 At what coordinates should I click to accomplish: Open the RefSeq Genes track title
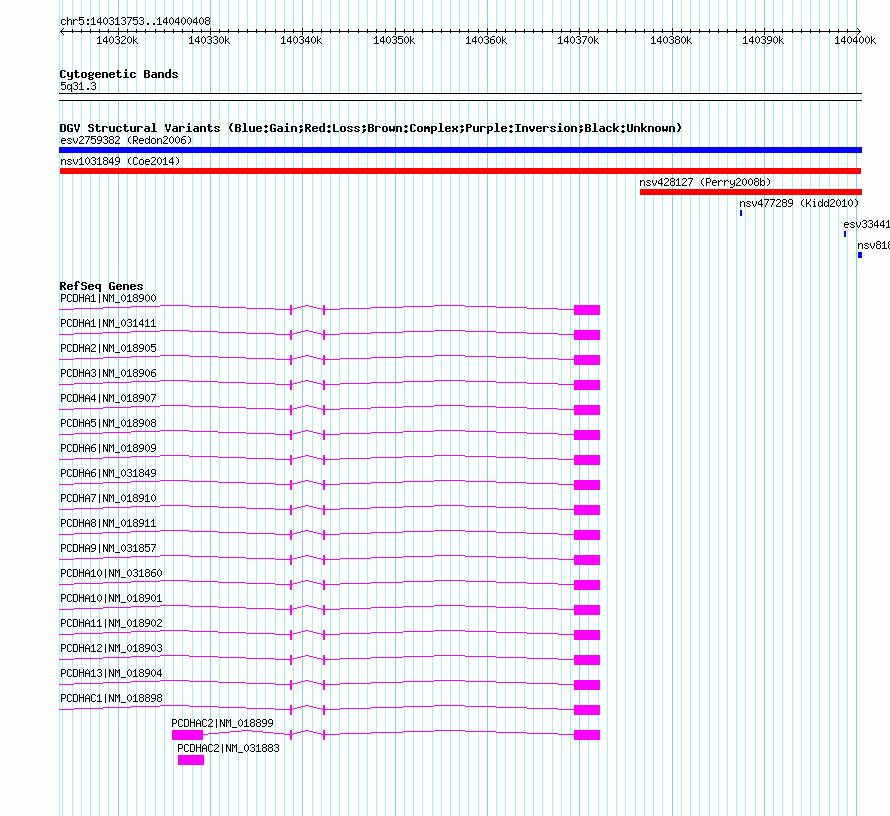point(102,286)
